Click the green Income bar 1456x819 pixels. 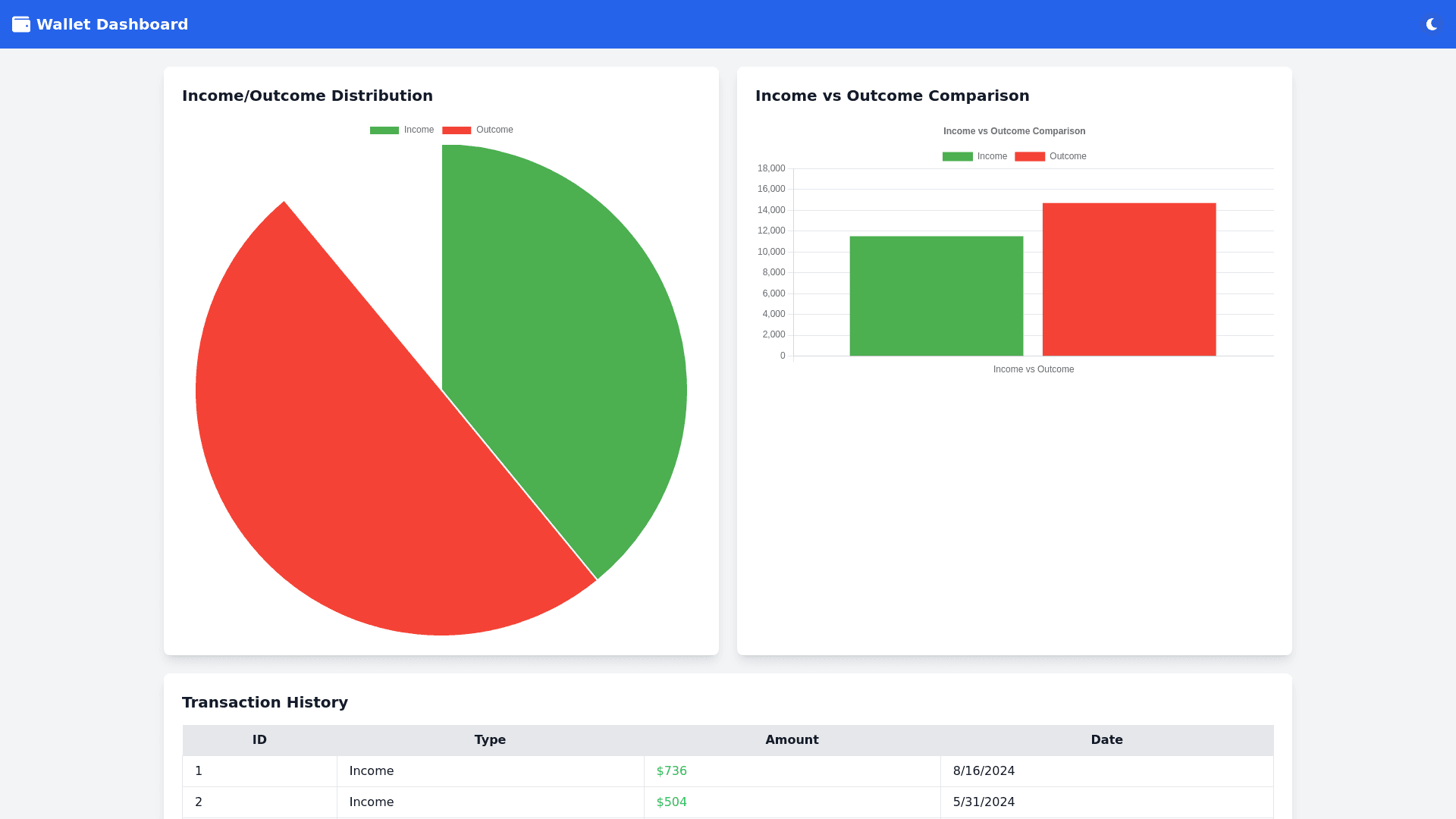click(x=936, y=296)
